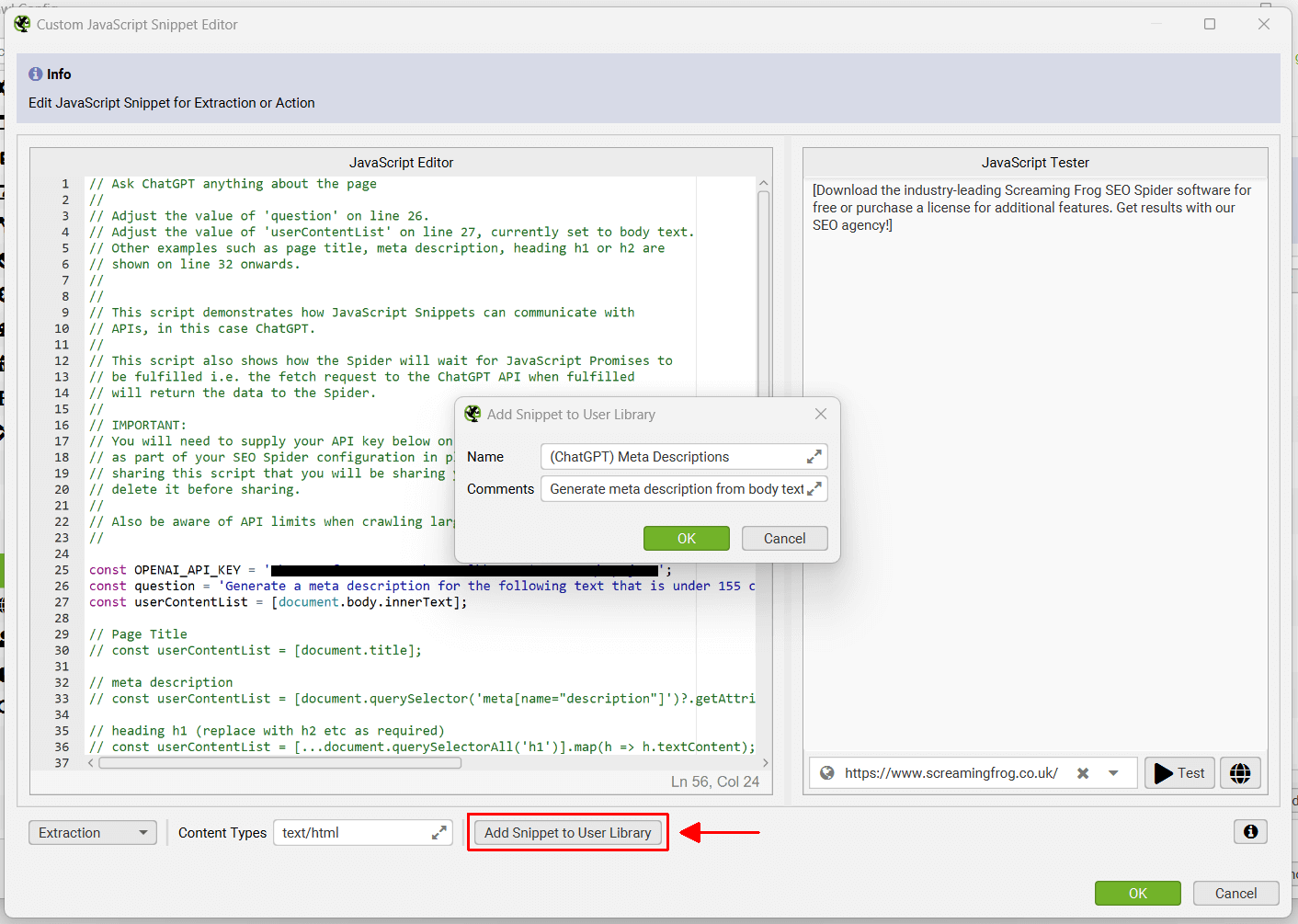Image resolution: width=1298 pixels, height=924 pixels.
Task: Click the comment line '// IMPORTANT:'
Action: (137, 425)
